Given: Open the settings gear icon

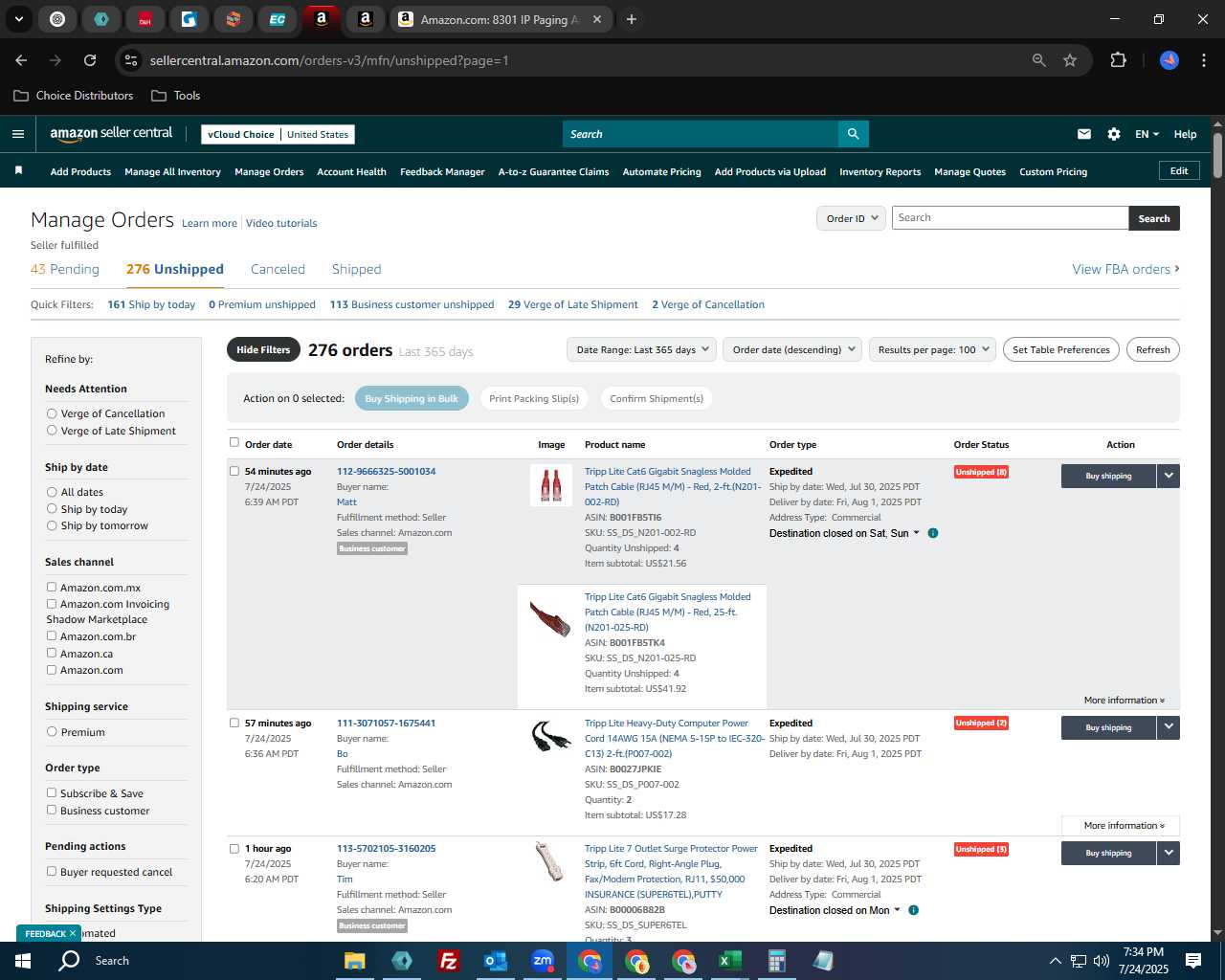Looking at the screenshot, I should [1114, 134].
